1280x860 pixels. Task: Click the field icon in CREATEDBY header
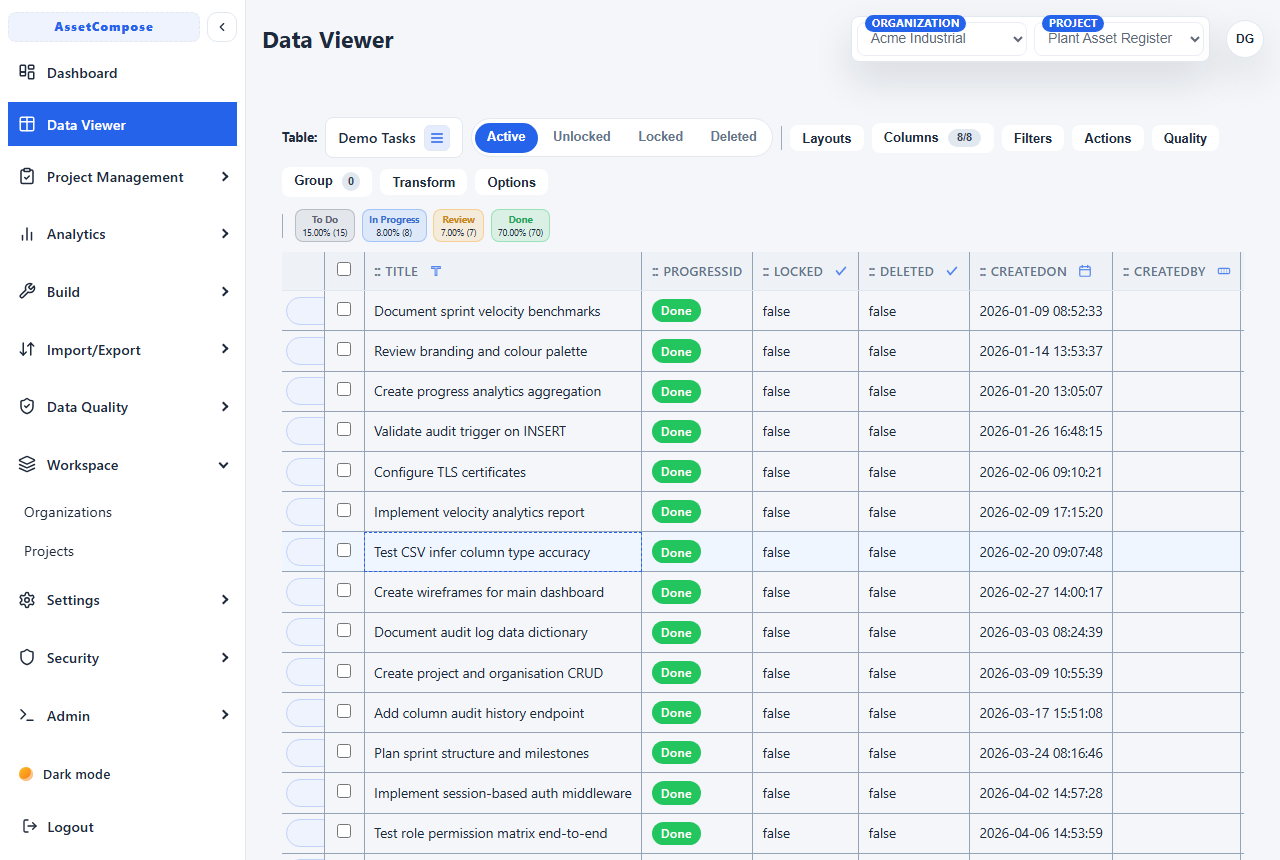(x=1224, y=271)
